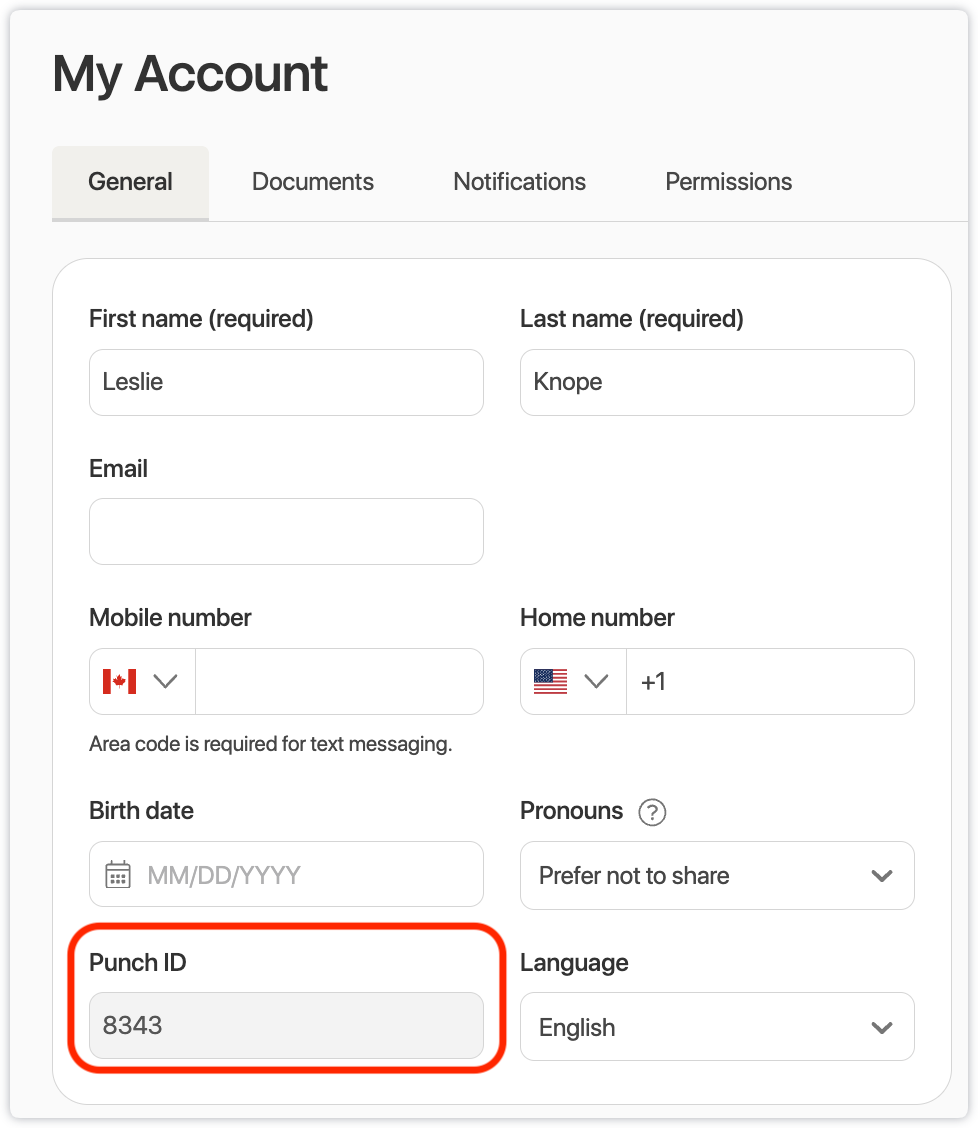
Task: Click the calendar icon in Birth date
Action: pos(118,875)
